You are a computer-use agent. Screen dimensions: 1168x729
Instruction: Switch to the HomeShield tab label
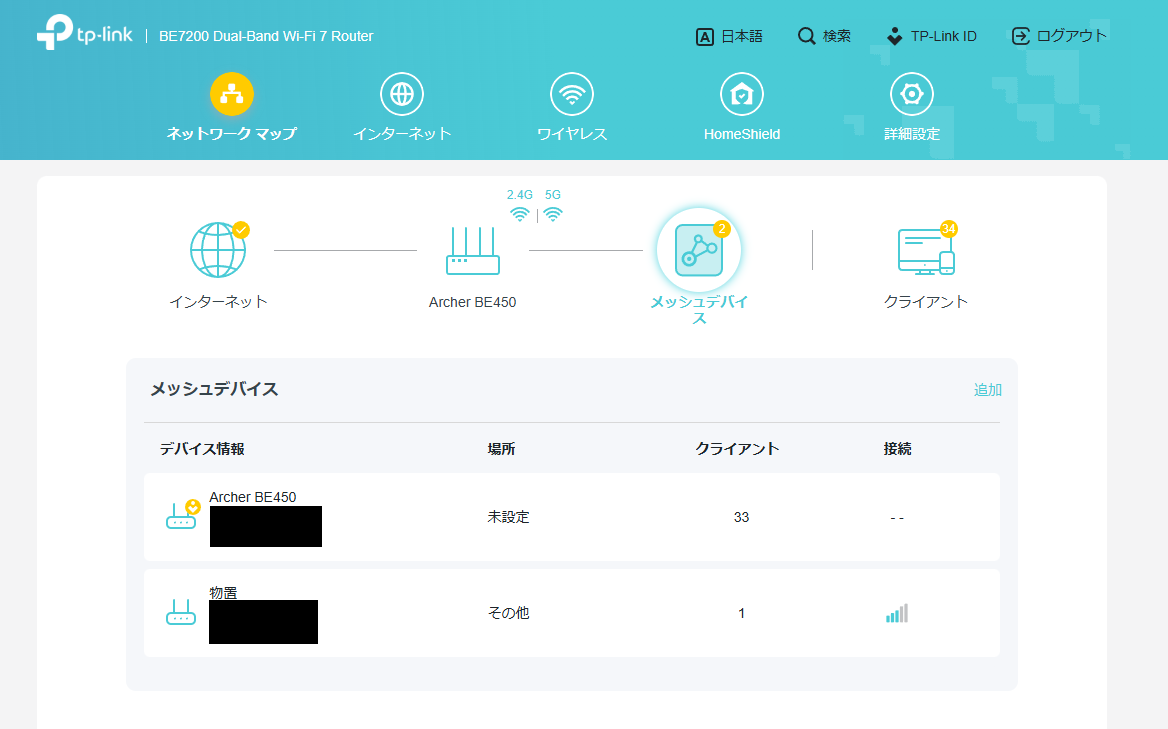[x=742, y=134]
